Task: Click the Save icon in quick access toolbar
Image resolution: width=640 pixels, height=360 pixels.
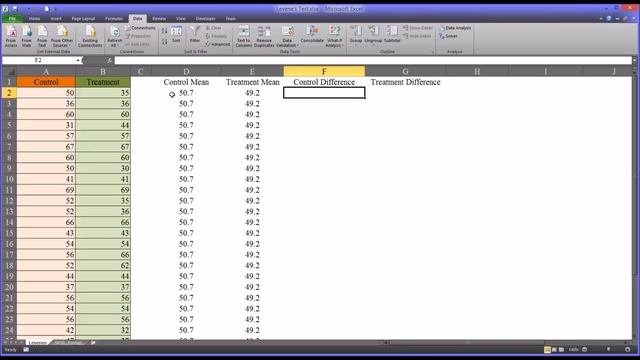Action: tap(15, 9)
